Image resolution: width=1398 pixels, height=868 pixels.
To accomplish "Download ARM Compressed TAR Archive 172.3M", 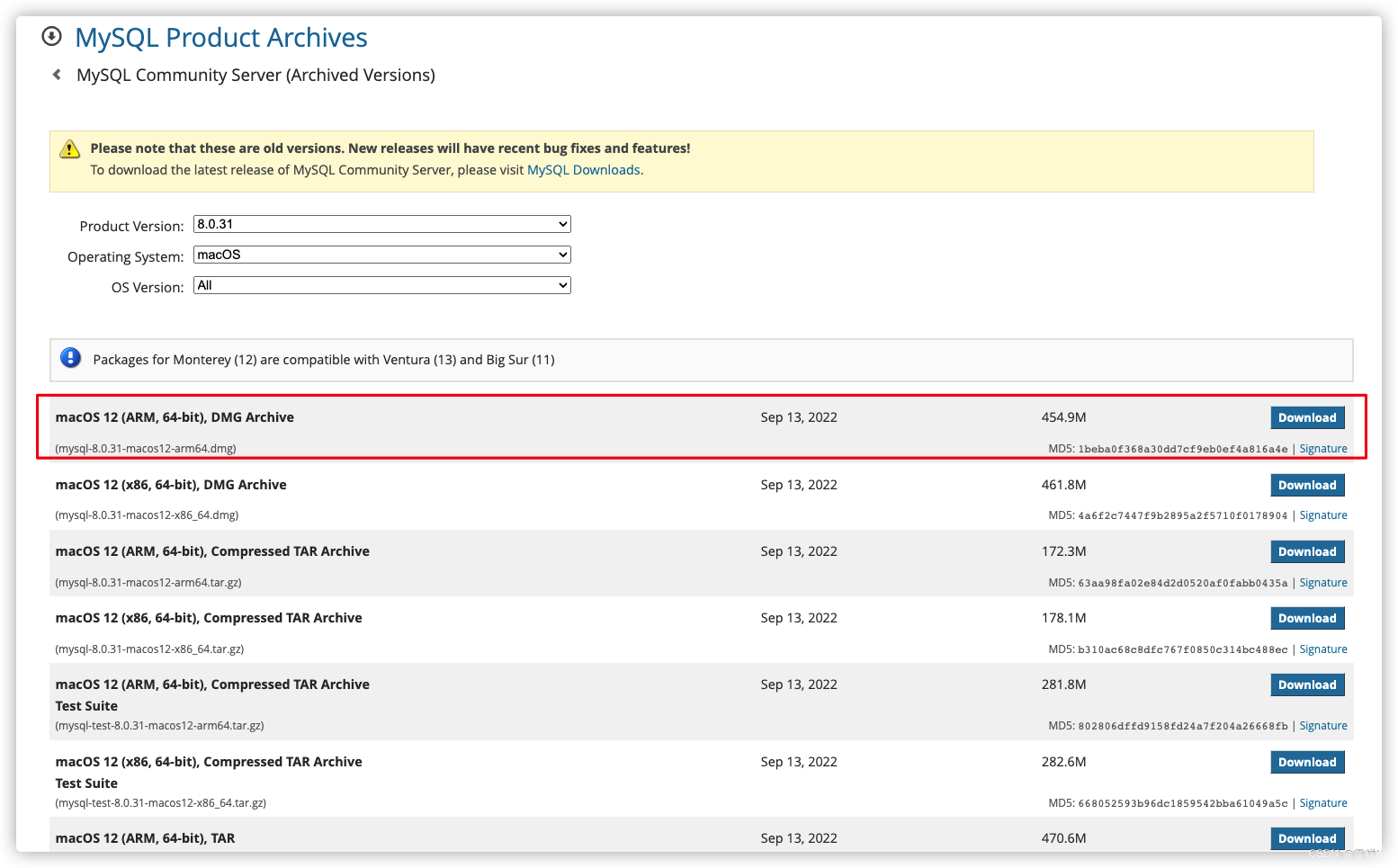I will tap(1307, 551).
